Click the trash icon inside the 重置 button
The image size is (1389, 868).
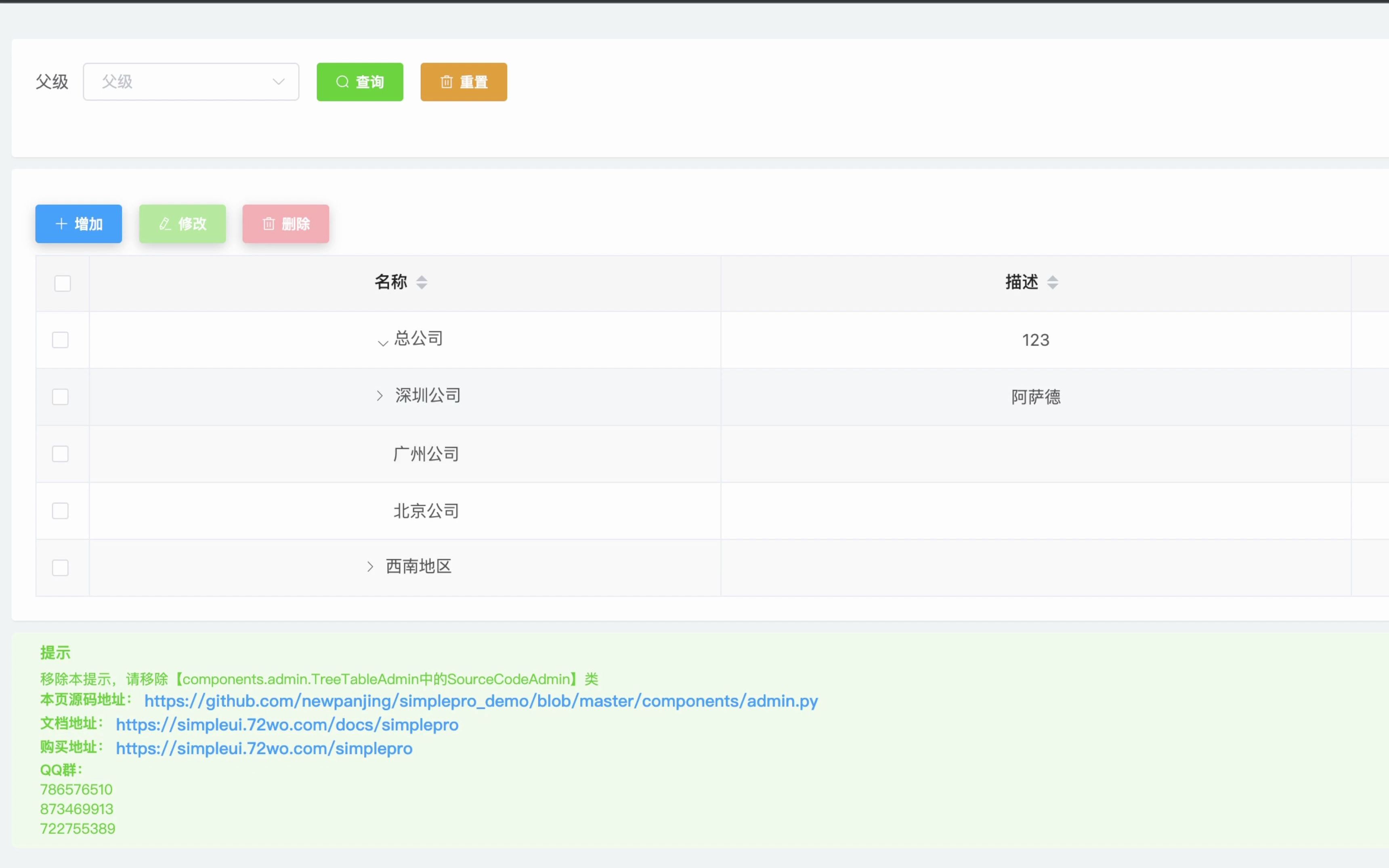click(447, 82)
